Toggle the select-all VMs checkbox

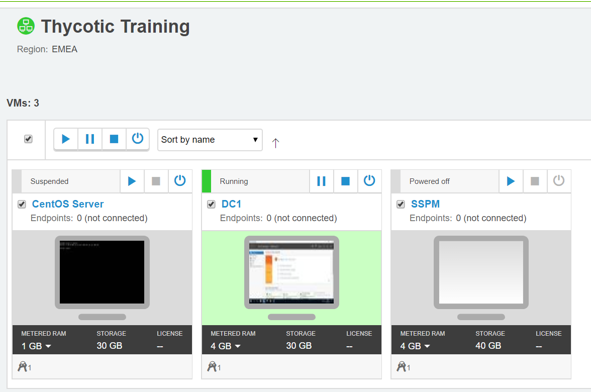(28, 139)
